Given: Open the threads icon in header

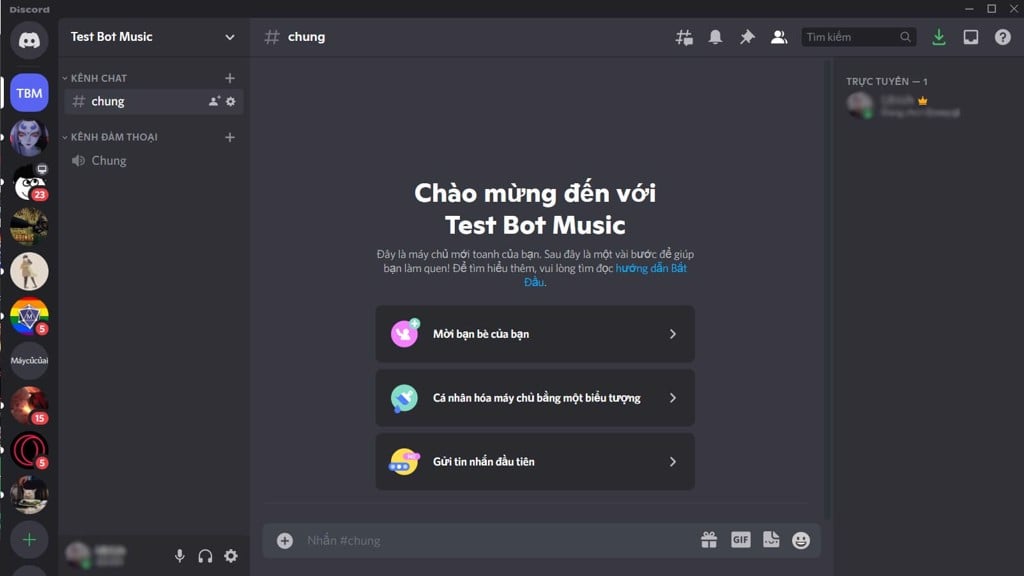Looking at the screenshot, I should [684, 37].
